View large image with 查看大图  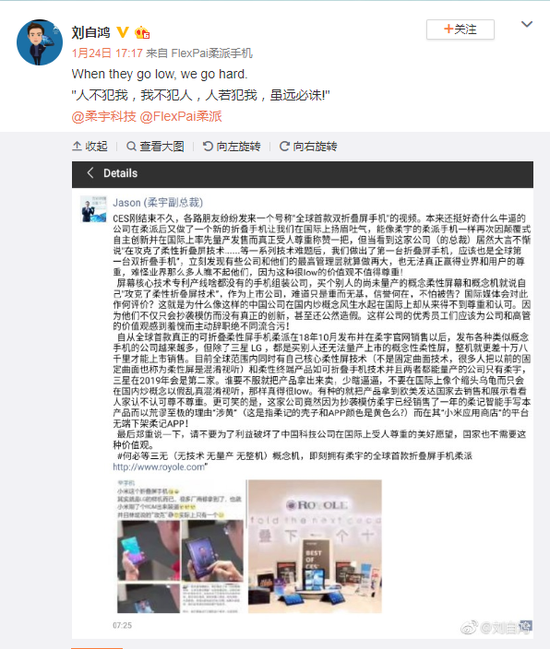(155, 146)
